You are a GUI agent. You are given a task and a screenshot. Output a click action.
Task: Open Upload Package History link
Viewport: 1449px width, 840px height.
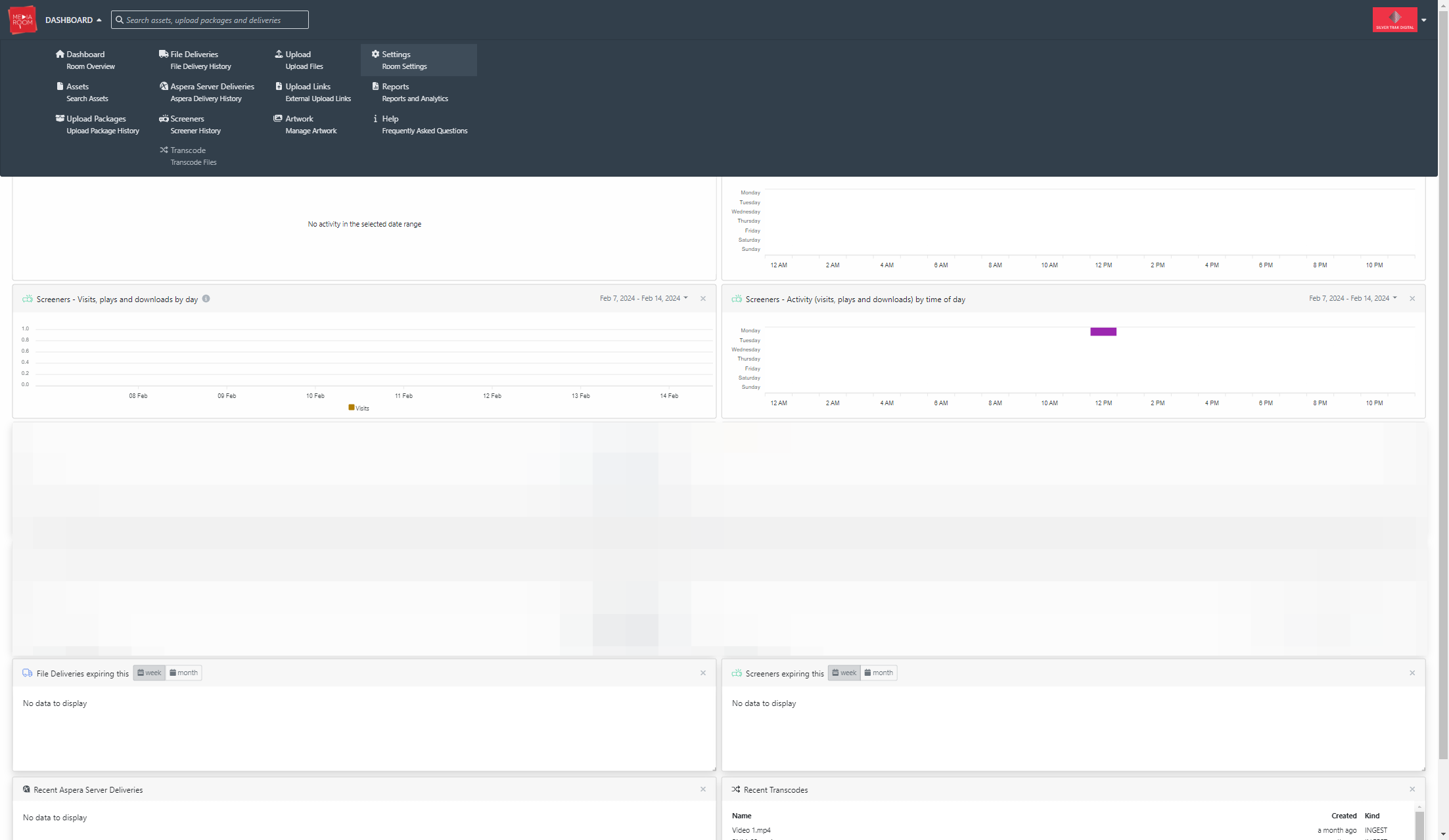pos(103,131)
